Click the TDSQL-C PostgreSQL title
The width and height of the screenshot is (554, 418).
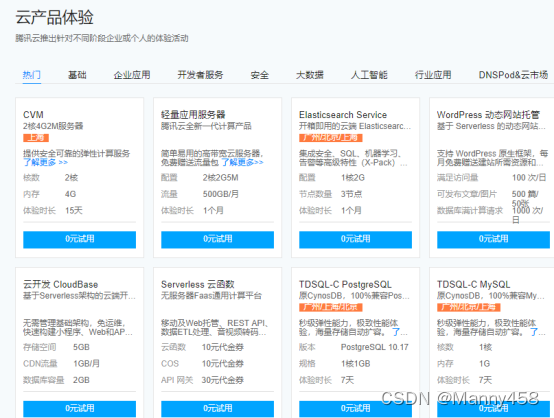pos(345,284)
